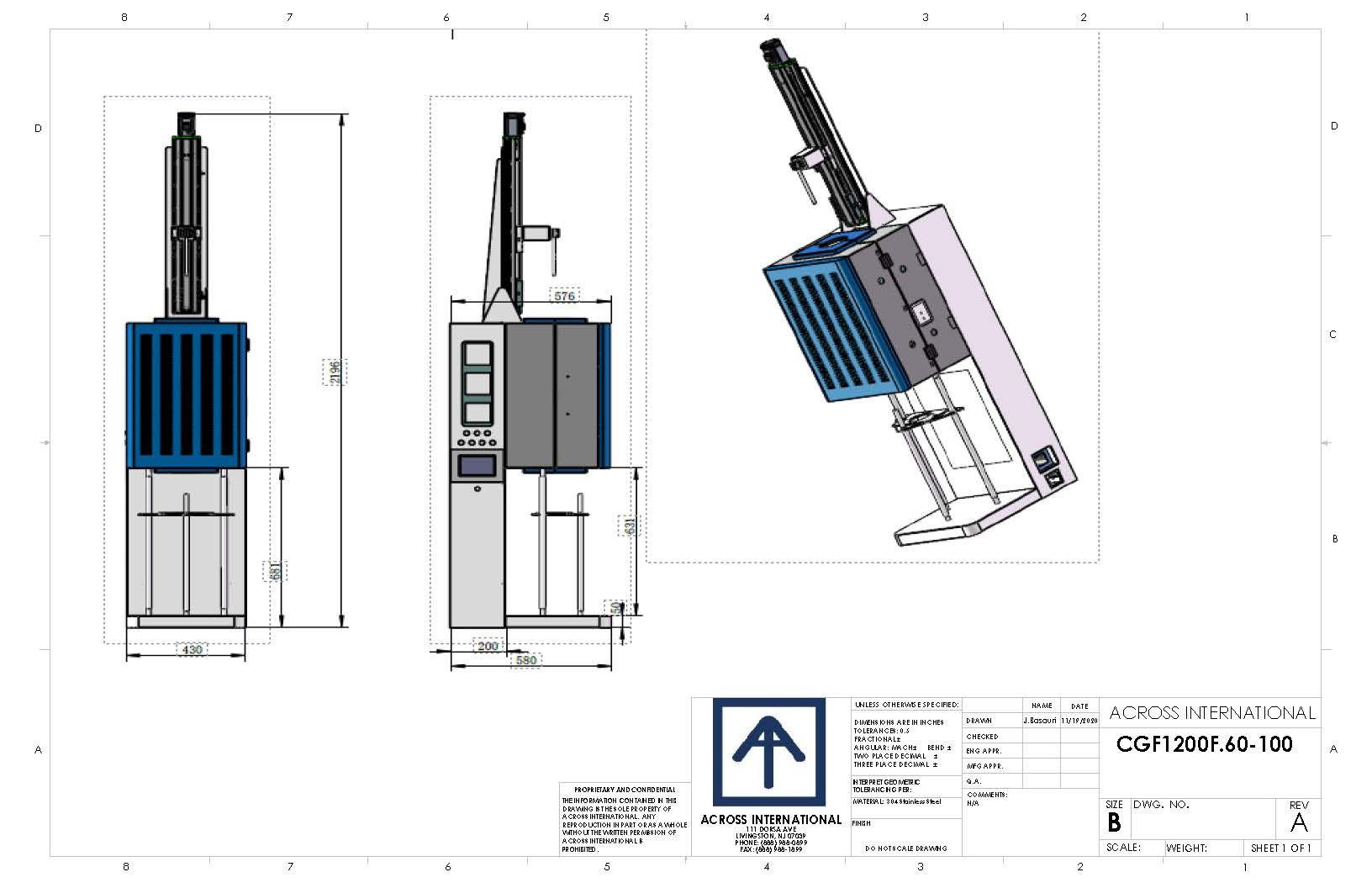Click the touchscreen display on side view

(x=478, y=466)
